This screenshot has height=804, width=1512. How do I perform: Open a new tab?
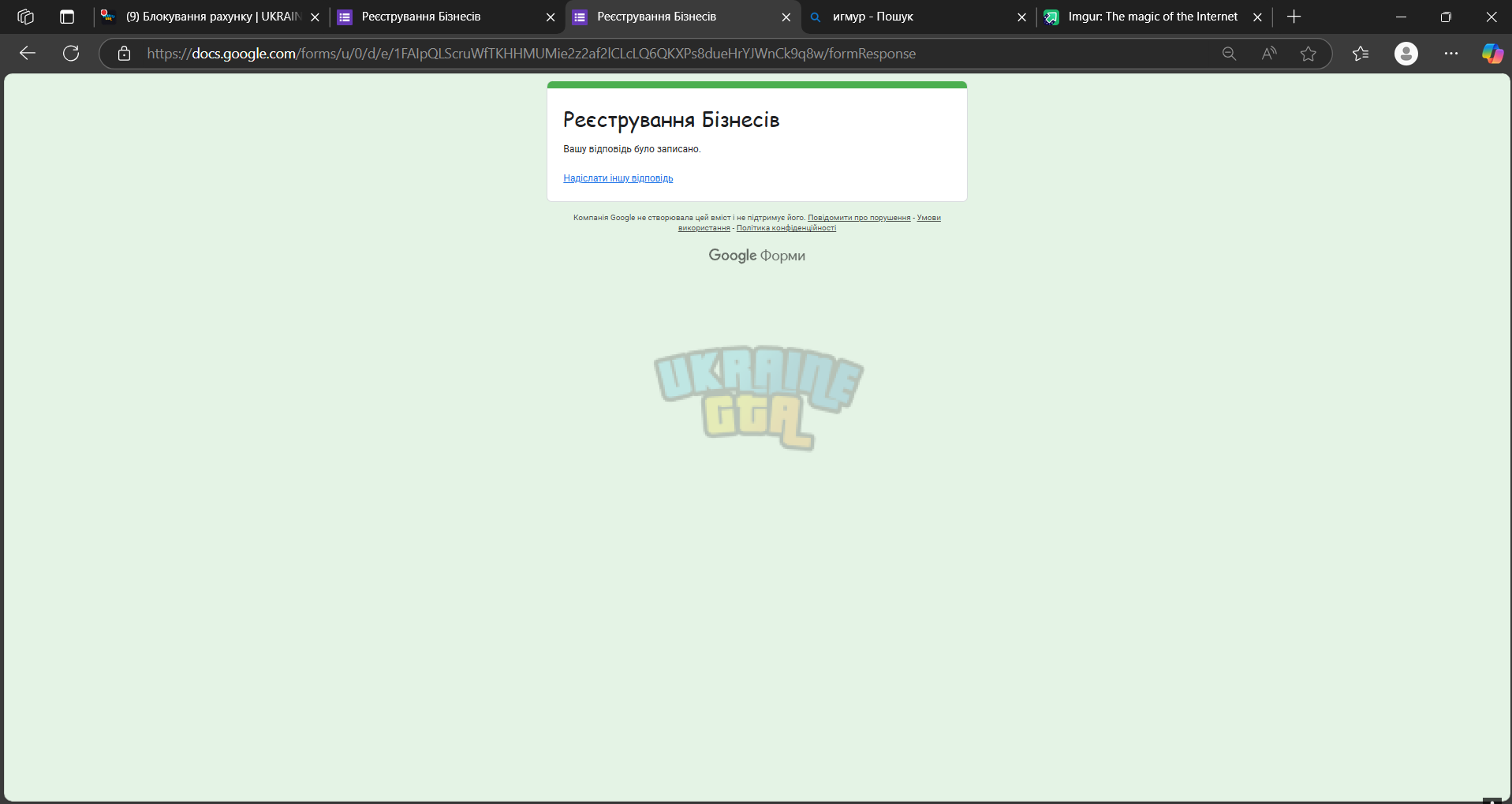coord(1294,17)
